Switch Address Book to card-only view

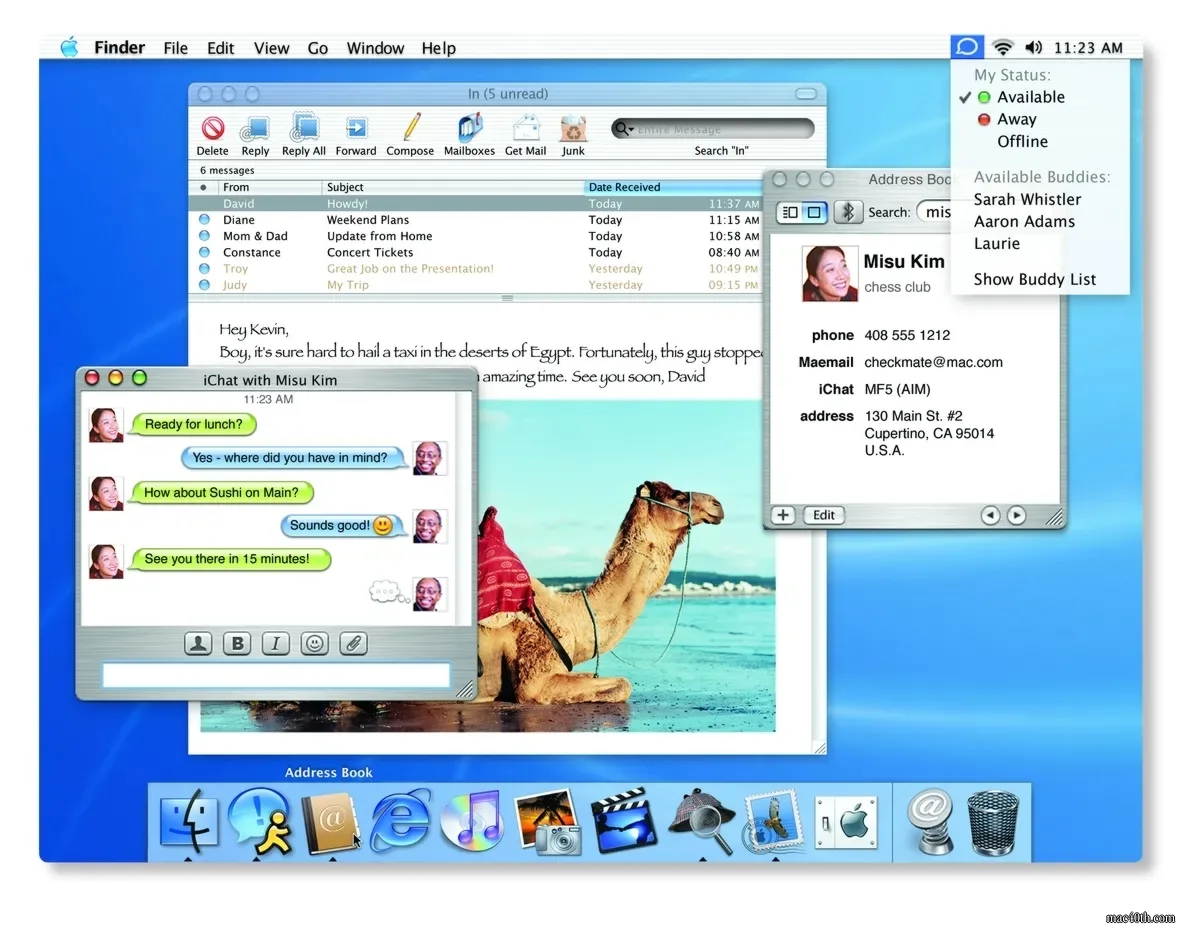812,212
